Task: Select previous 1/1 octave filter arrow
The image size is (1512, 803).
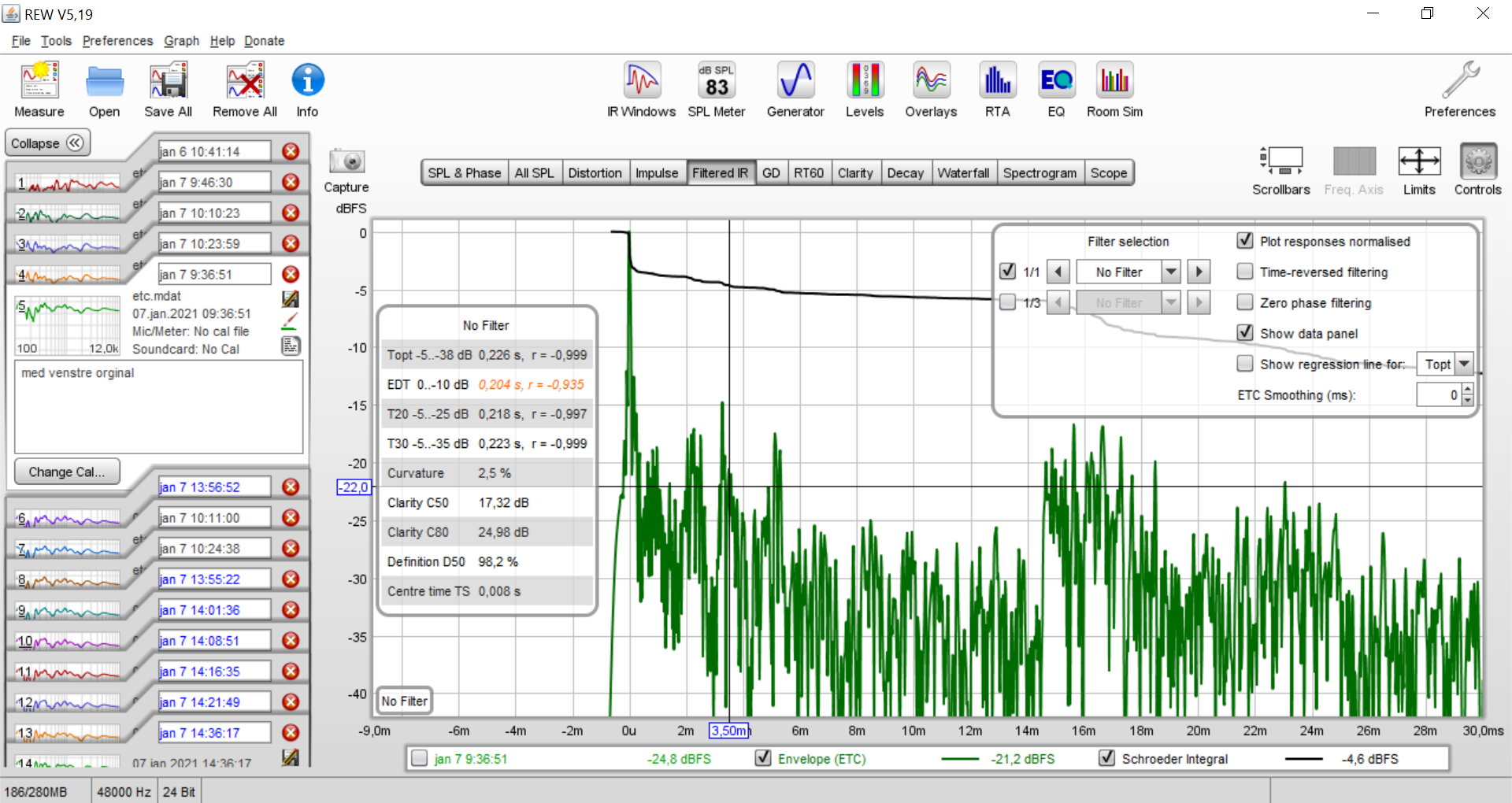Action: 1058,272
